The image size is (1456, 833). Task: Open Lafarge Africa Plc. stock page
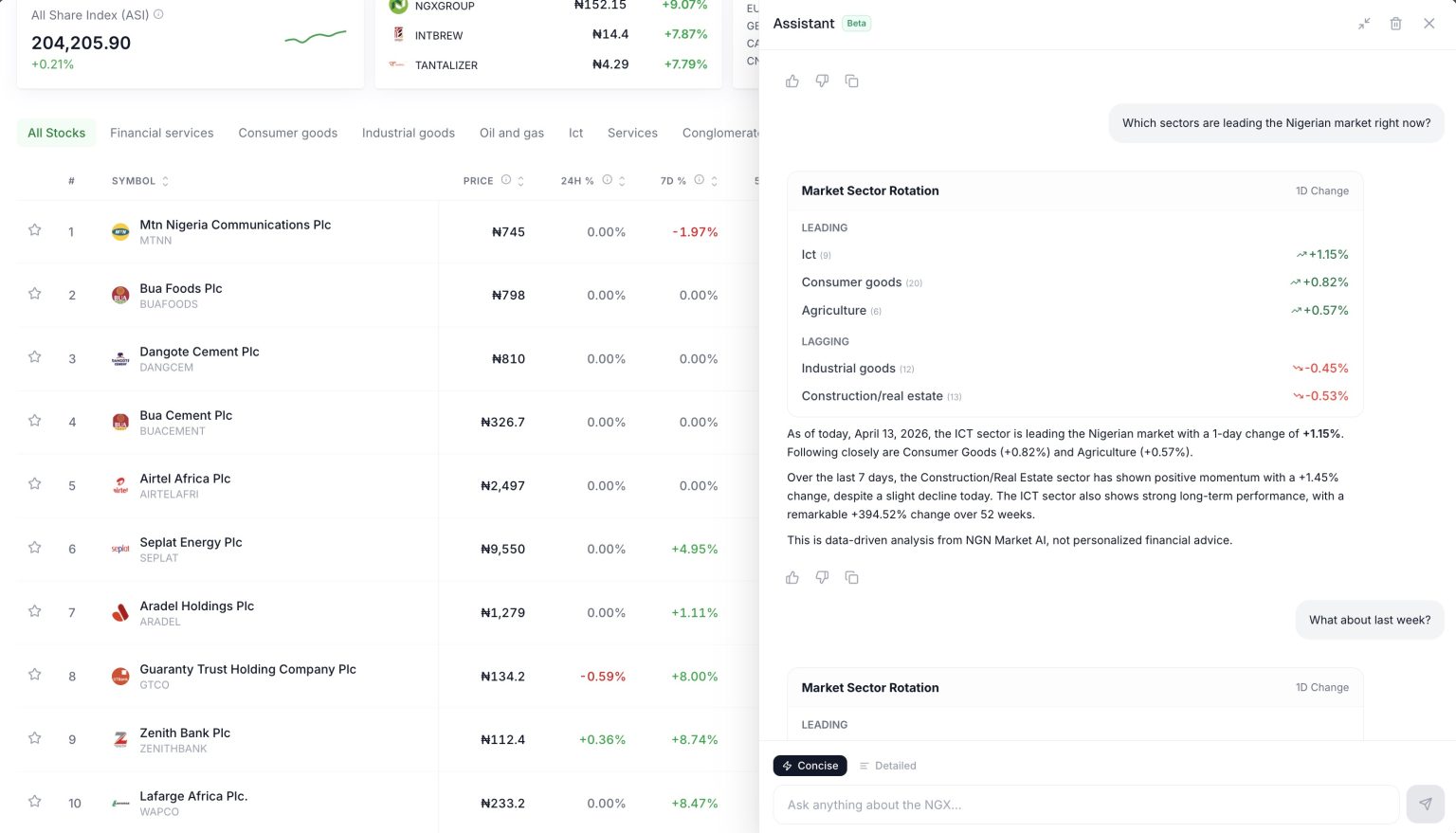coord(193,796)
